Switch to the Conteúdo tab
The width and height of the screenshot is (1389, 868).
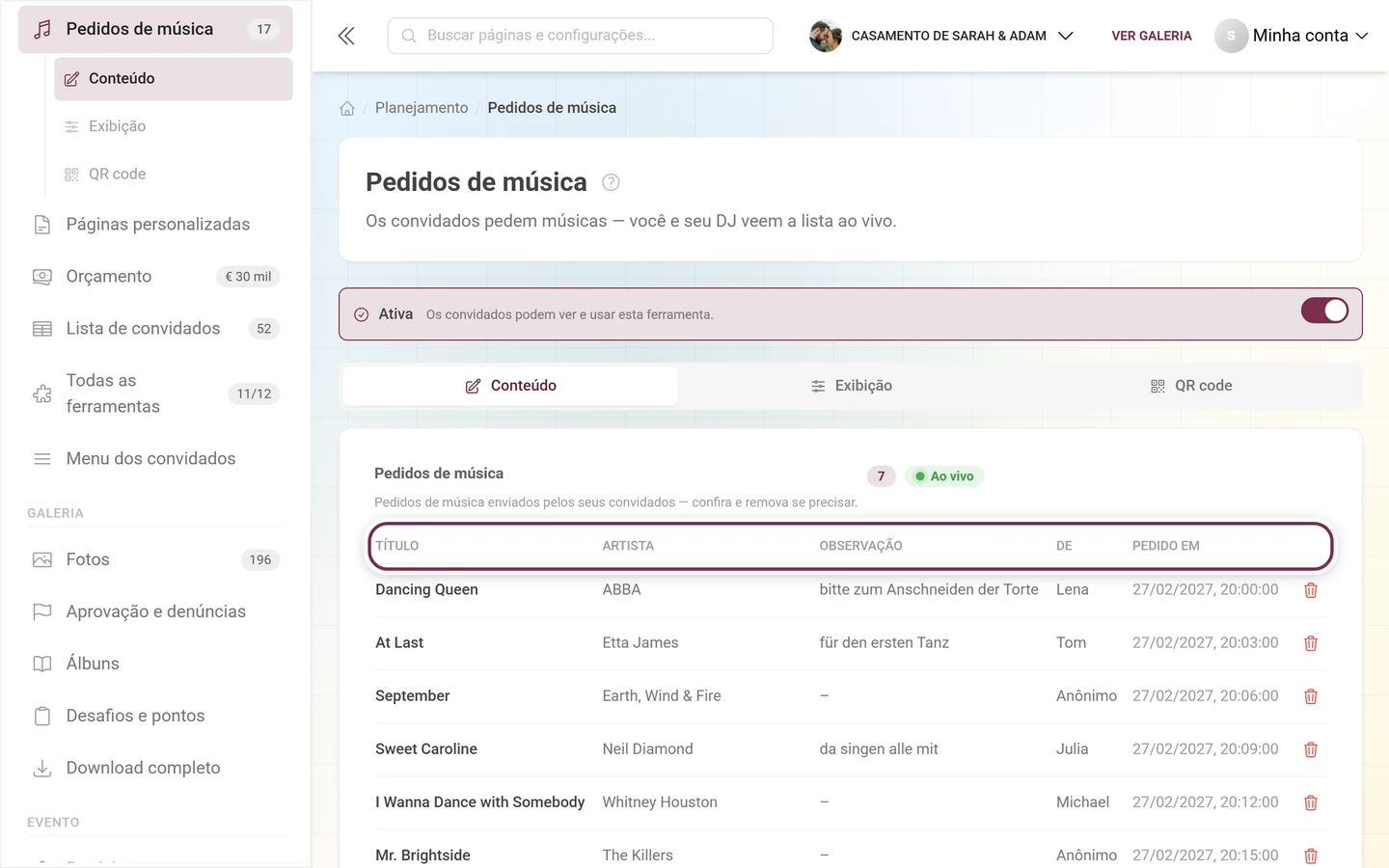[x=510, y=386]
